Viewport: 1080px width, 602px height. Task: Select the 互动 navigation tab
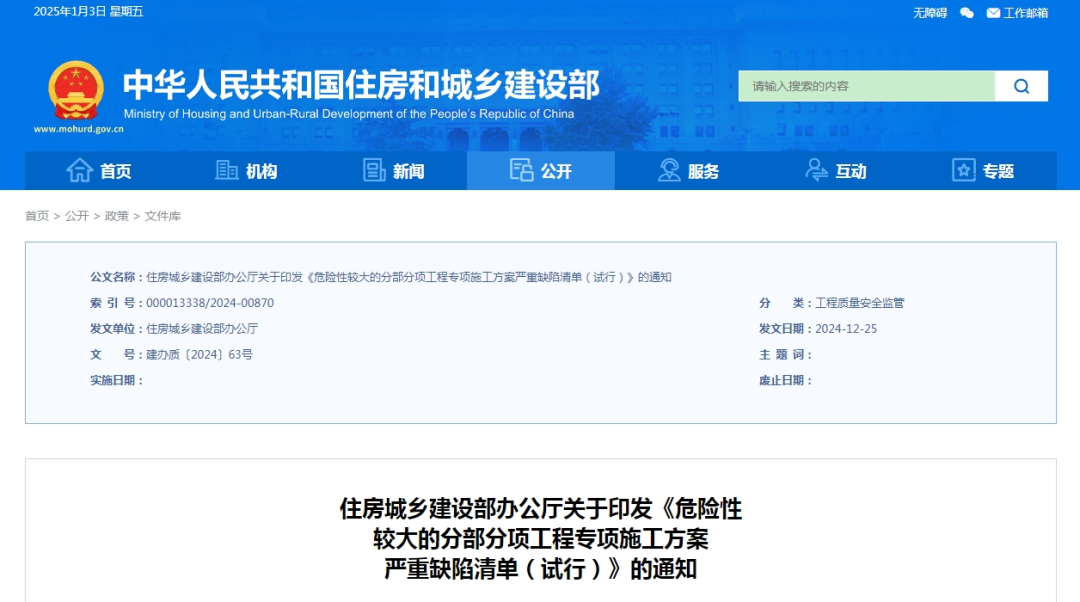coord(849,170)
